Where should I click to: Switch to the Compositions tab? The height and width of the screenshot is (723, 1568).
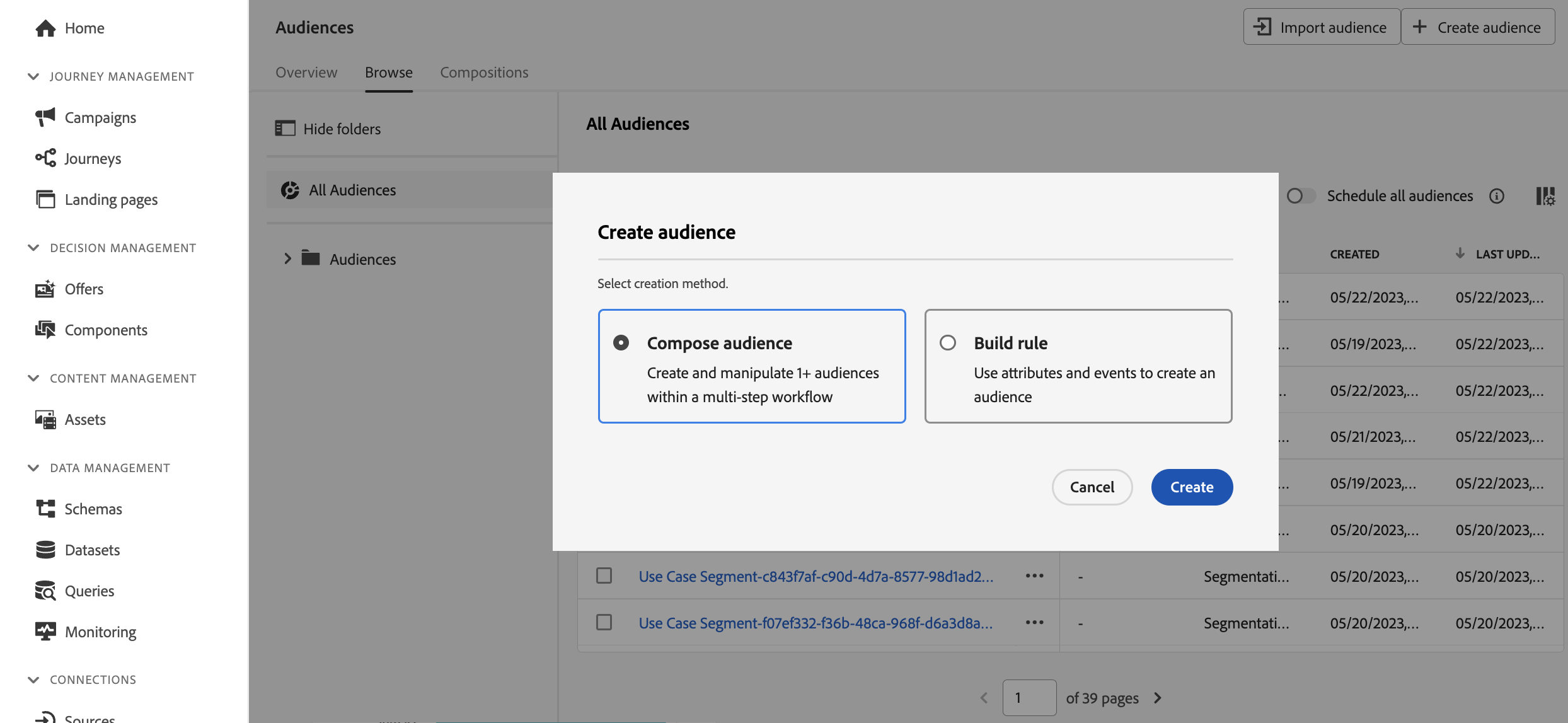[484, 72]
